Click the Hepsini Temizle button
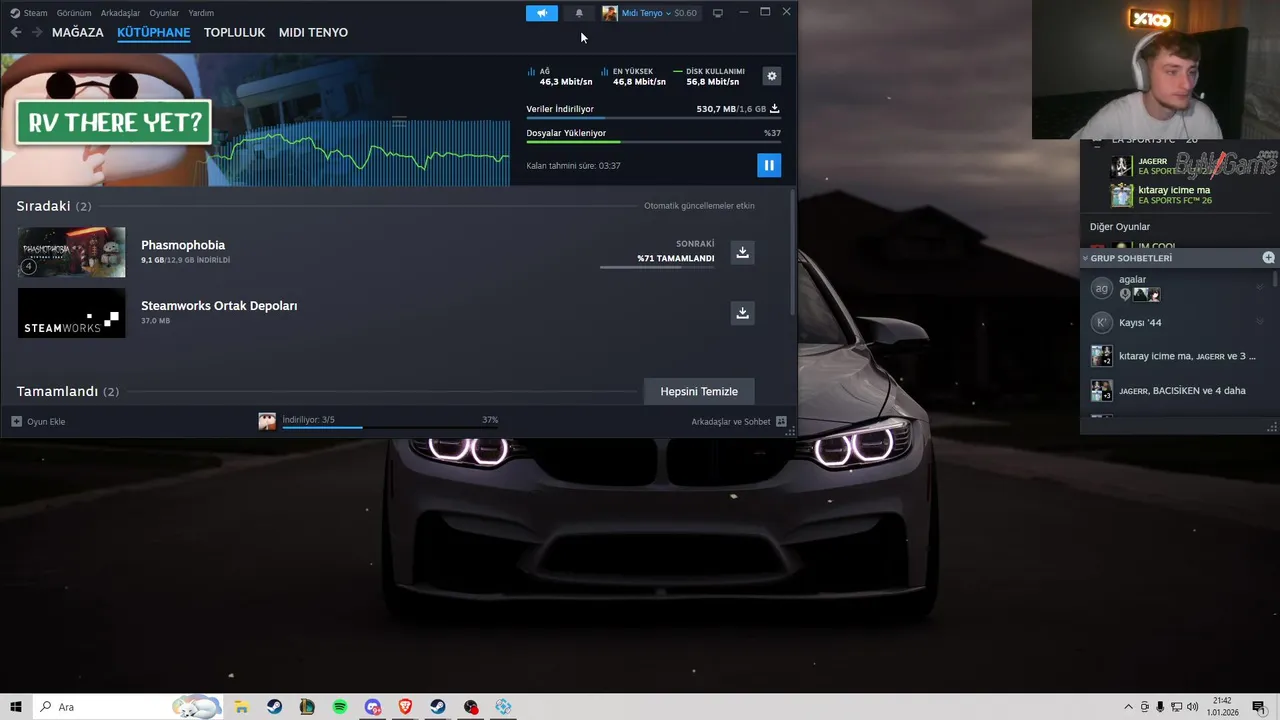This screenshot has width=1280, height=720. coord(699,391)
